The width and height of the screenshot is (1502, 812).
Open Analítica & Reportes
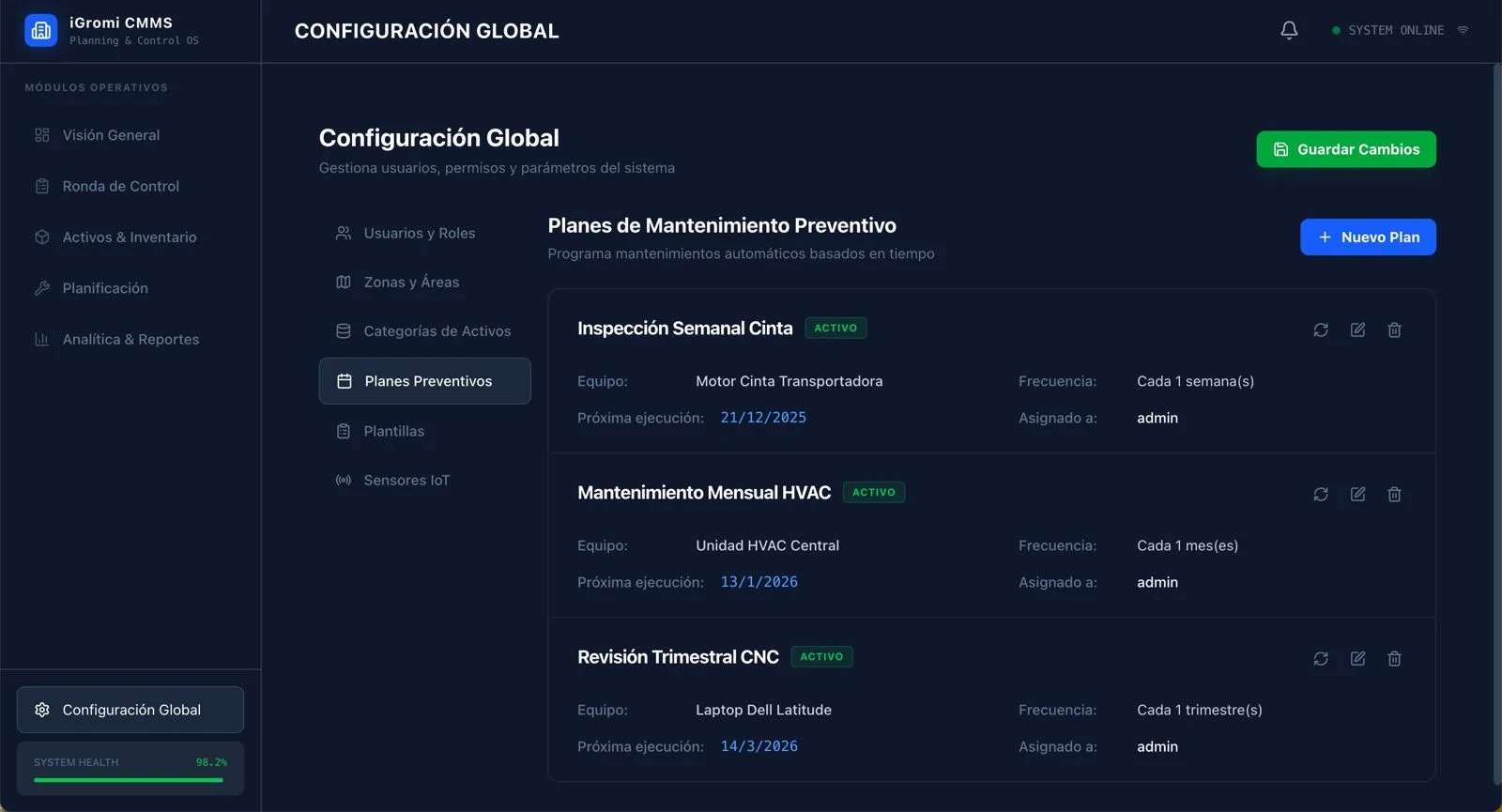(130, 339)
